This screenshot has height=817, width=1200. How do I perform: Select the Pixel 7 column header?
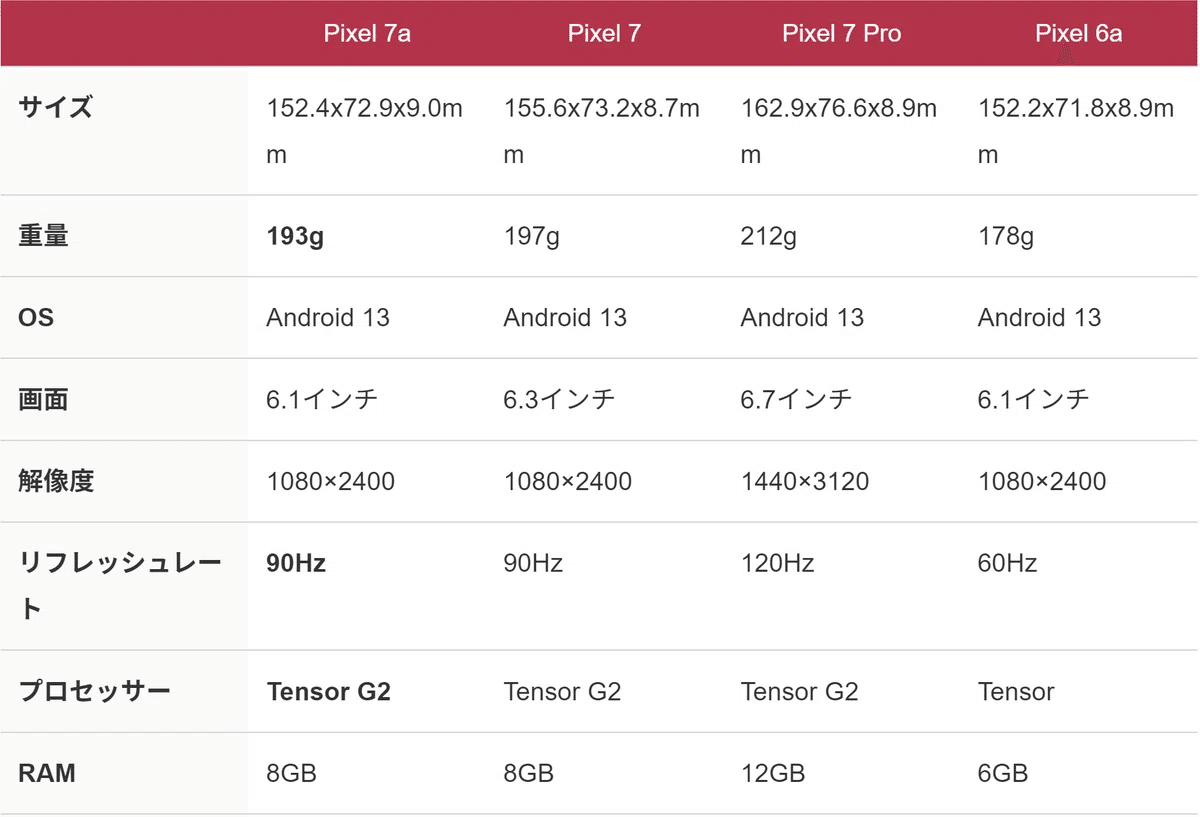[x=604, y=33]
